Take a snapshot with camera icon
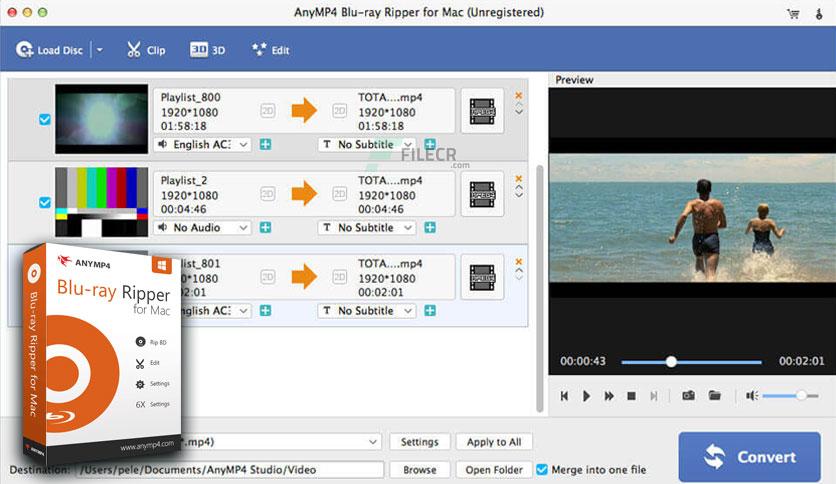This screenshot has width=836, height=484. pyautogui.click(x=688, y=396)
